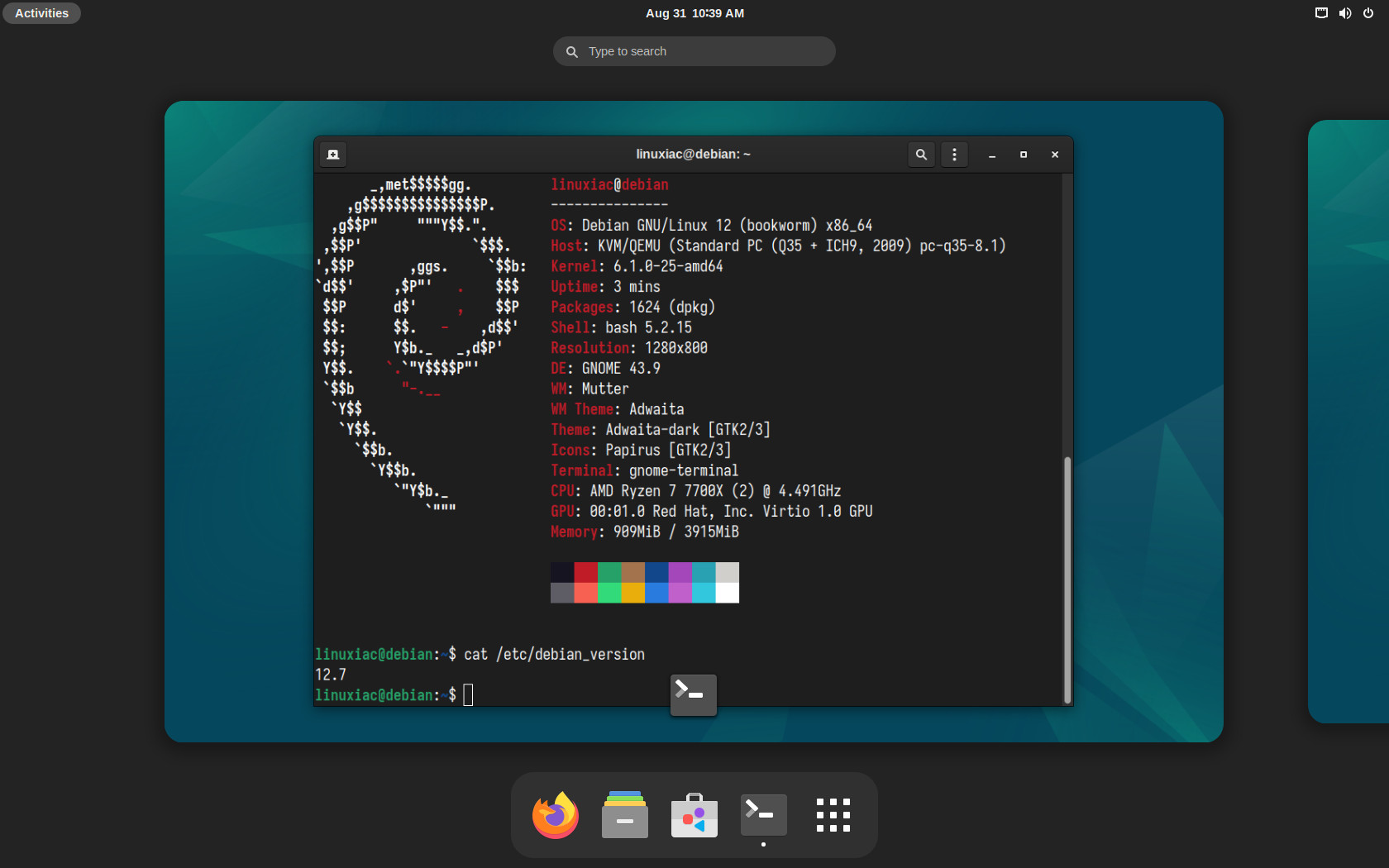The image size is (1389, 868).
Task: Open the terminal three-dot menu
Action: [x=954, y=155]
